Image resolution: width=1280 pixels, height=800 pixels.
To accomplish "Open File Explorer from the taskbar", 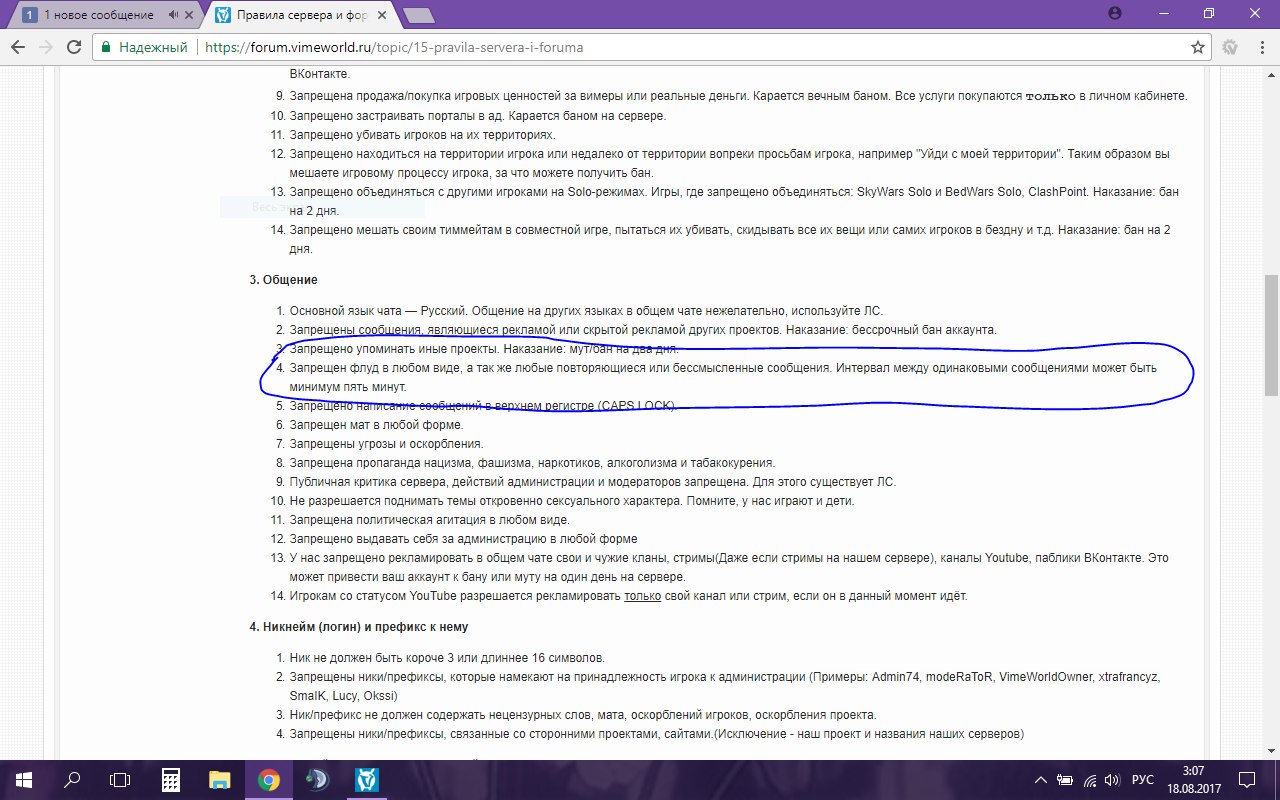I will pos(219,779).
